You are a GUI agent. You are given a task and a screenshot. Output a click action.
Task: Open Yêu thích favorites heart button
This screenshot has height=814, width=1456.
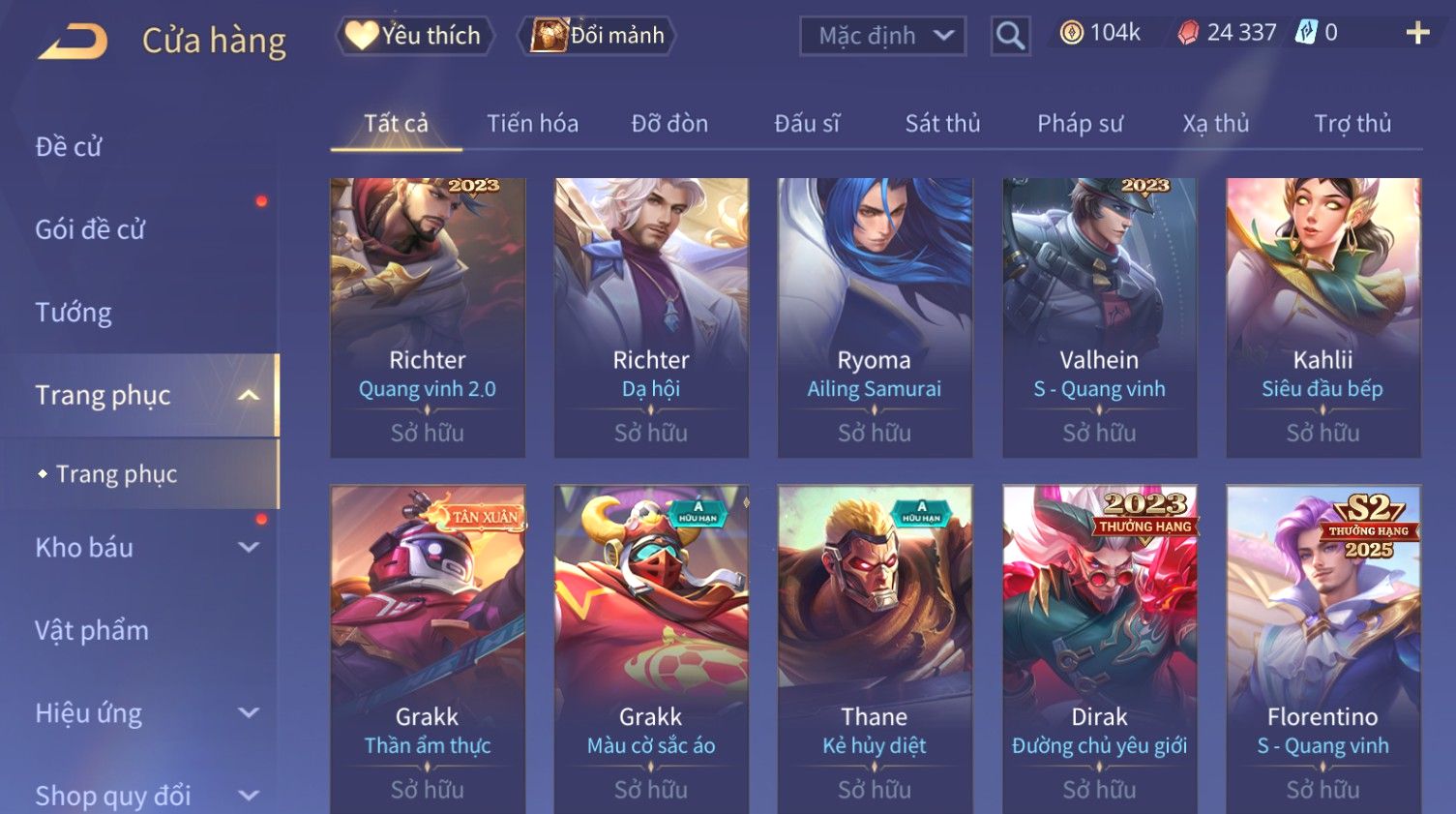pos(414,36)
